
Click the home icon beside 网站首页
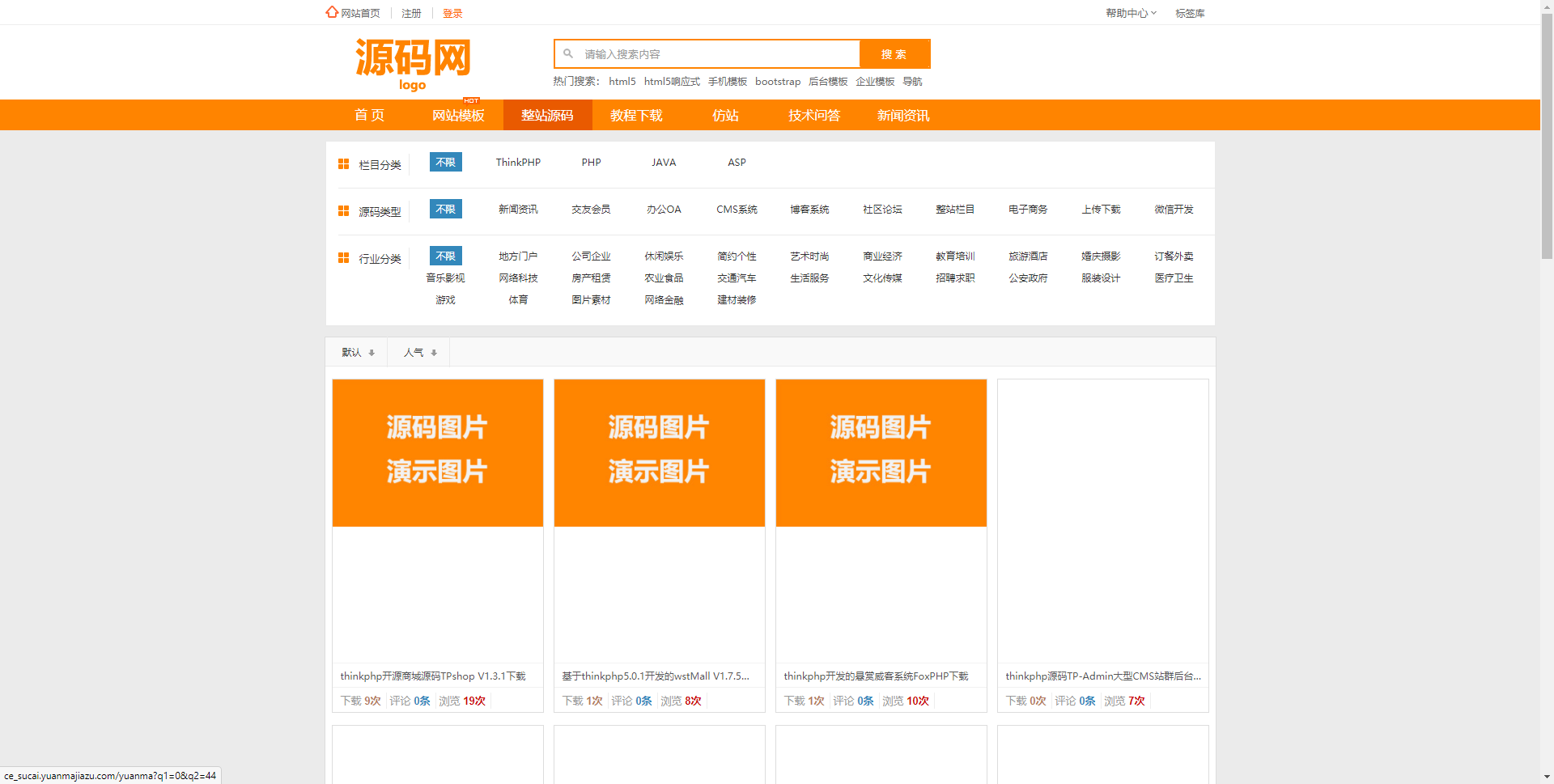click(332, 12)
